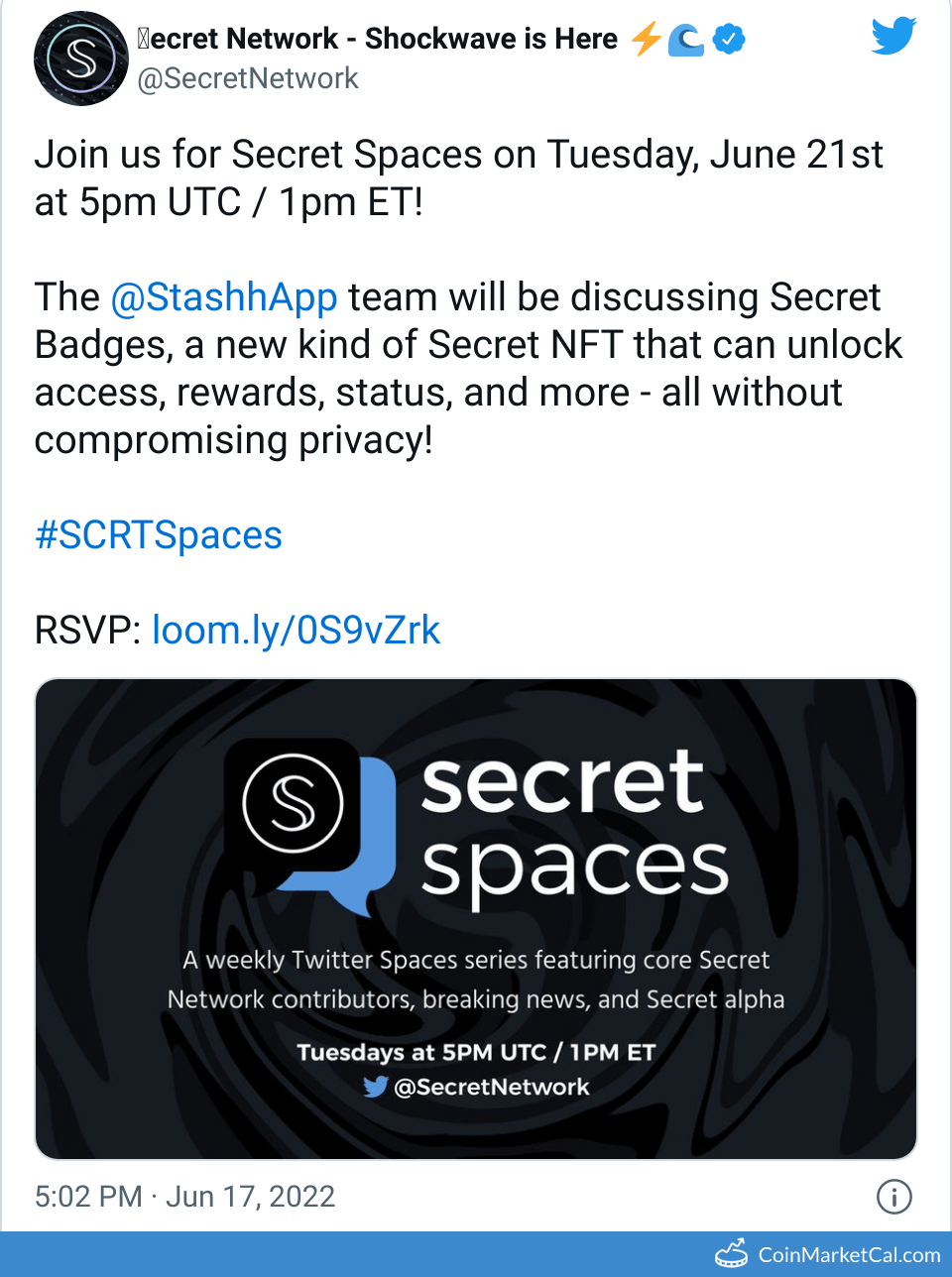This screenshot has height=1277, width=952.
Task: Click the lightning bolt emoji in display name
Action: [647, 40]
